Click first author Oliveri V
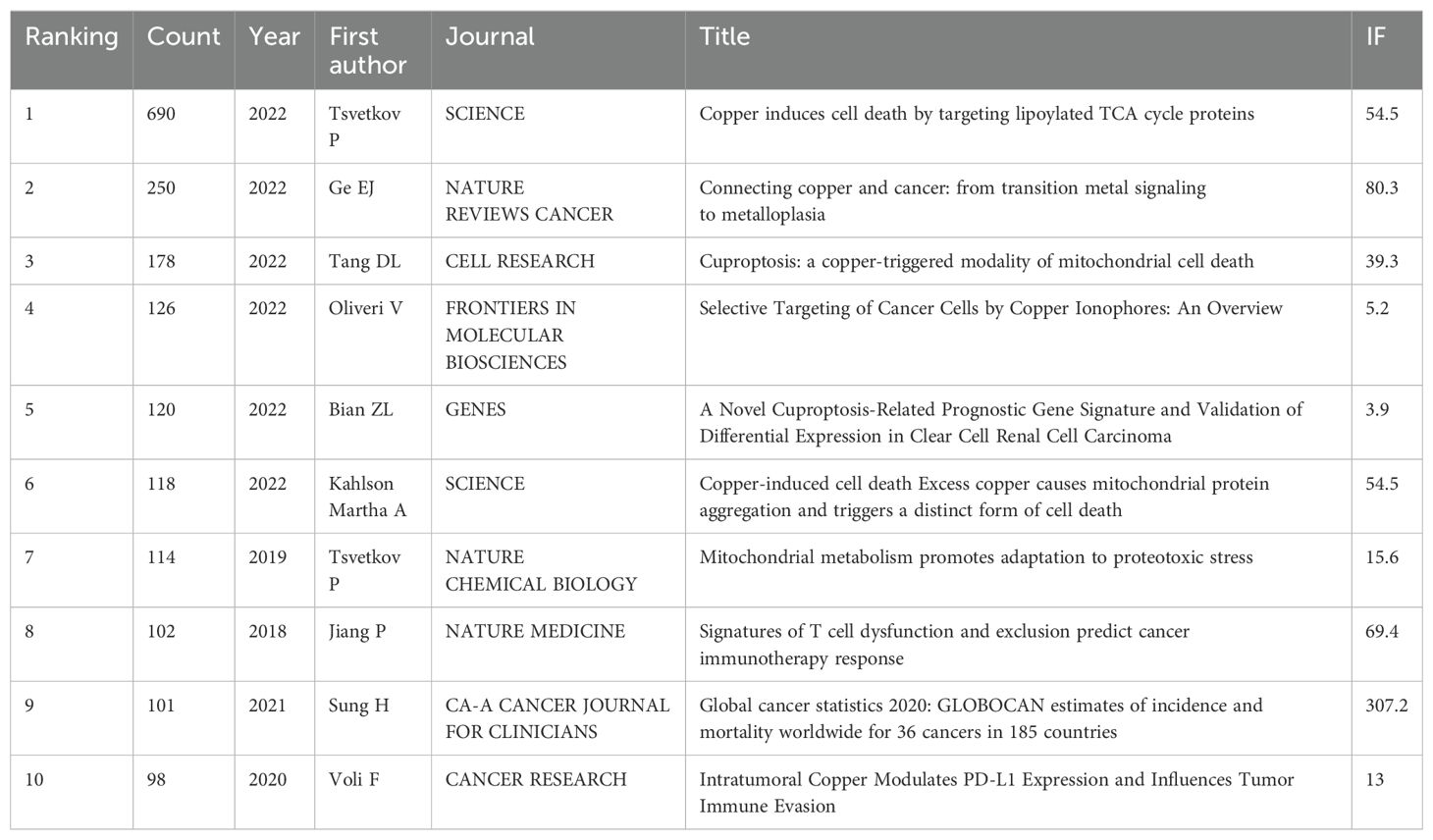 tap(365, 308)
